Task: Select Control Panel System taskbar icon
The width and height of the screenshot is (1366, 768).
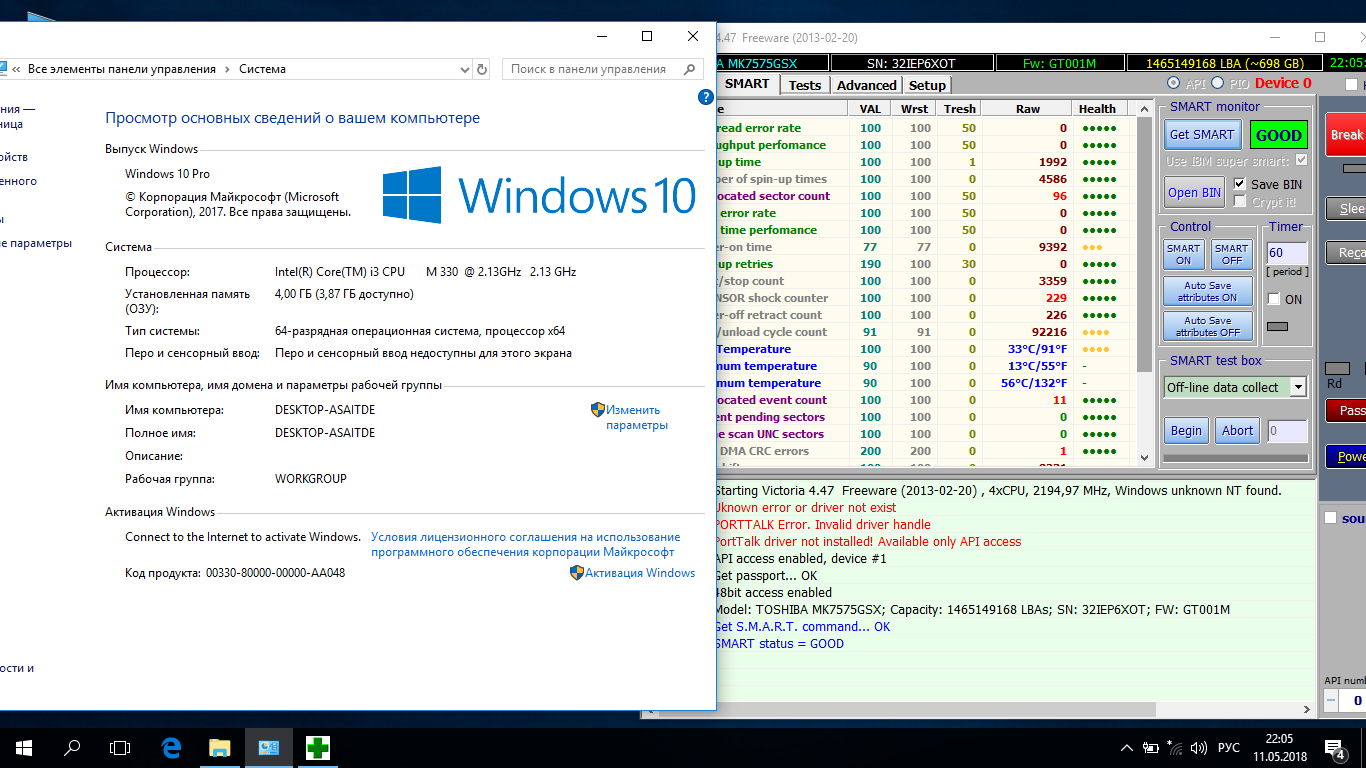Action: tap(269, 747)
